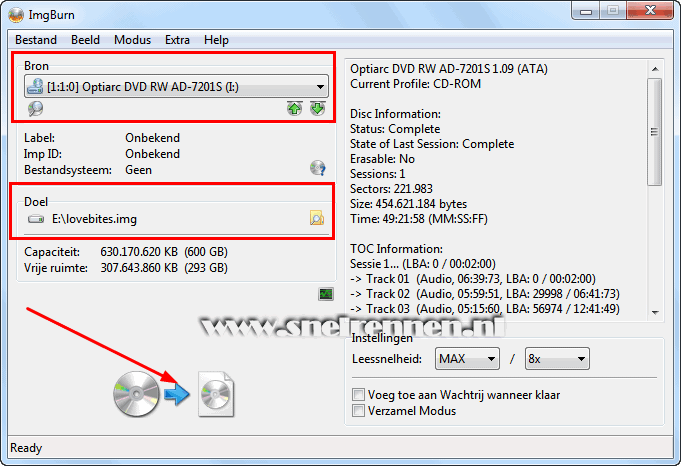Click the info panel scrollbar down arrow
Image resolution: width=681 pixels, height=466 pixels.
pyautogui.click(x=655, y=312)
